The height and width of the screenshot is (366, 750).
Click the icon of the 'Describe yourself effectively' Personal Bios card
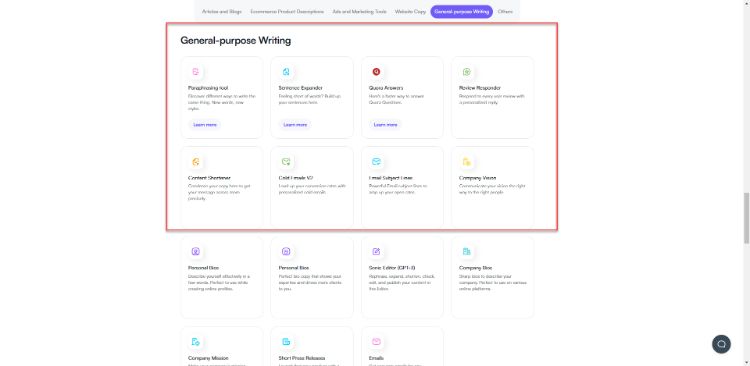195,251
